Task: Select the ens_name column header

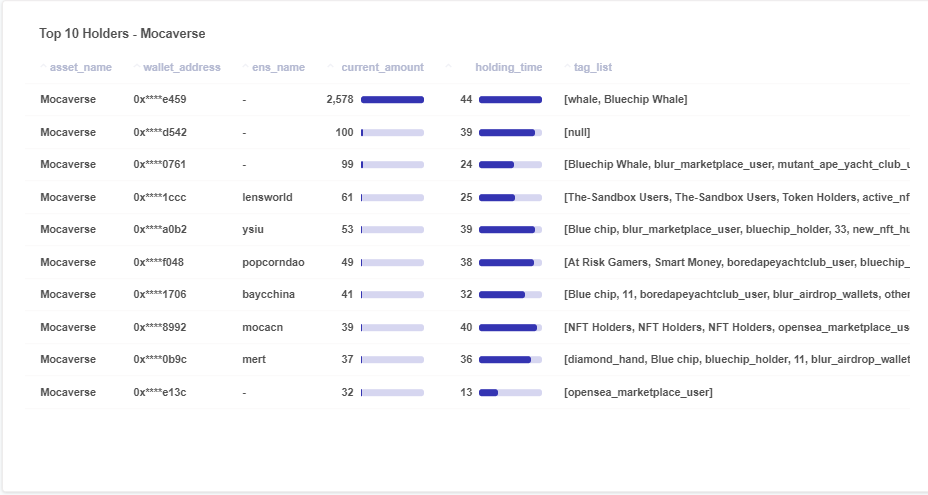Action: [x=278, y=68]
